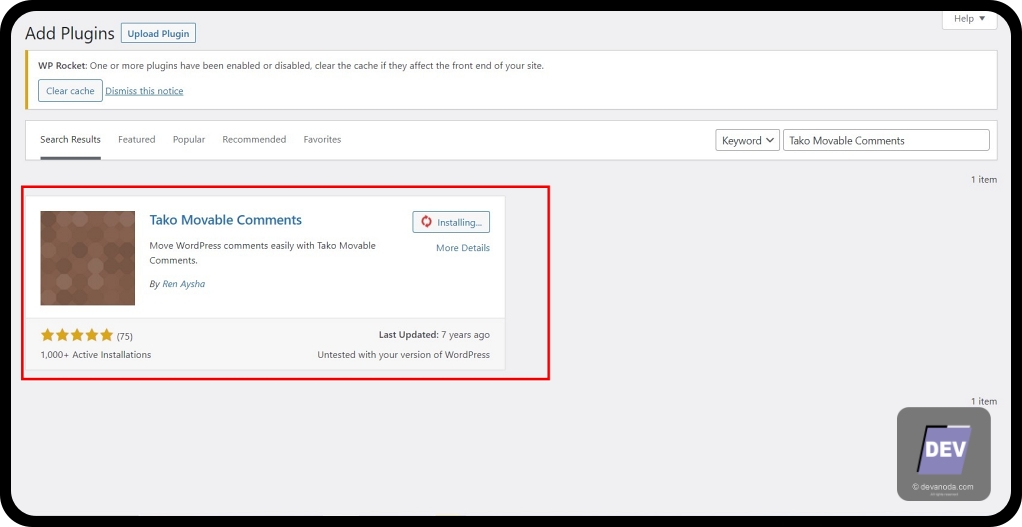Open More Details for the plugin

point(463,248)
